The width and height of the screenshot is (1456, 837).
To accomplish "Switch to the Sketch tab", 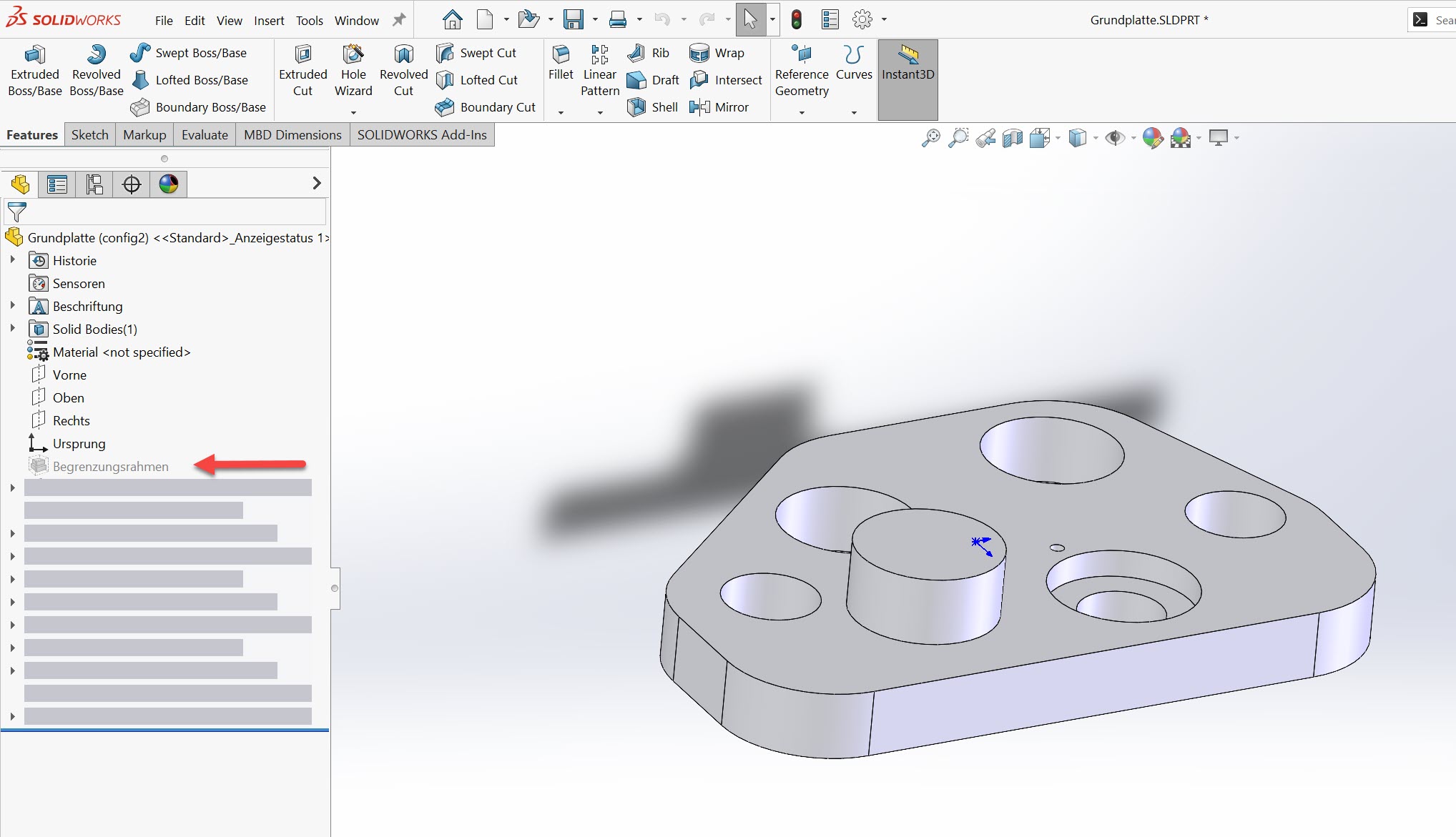I will 90,135.
